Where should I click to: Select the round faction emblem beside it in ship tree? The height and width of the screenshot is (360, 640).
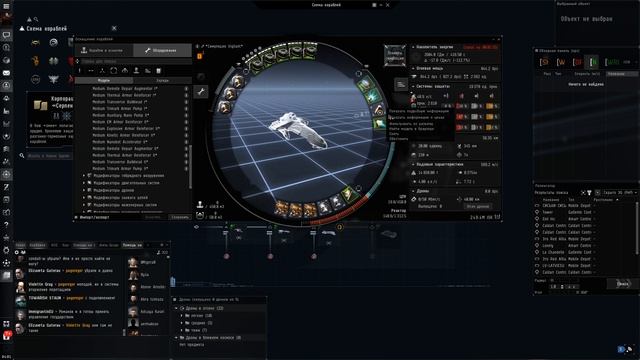[53, 42]
